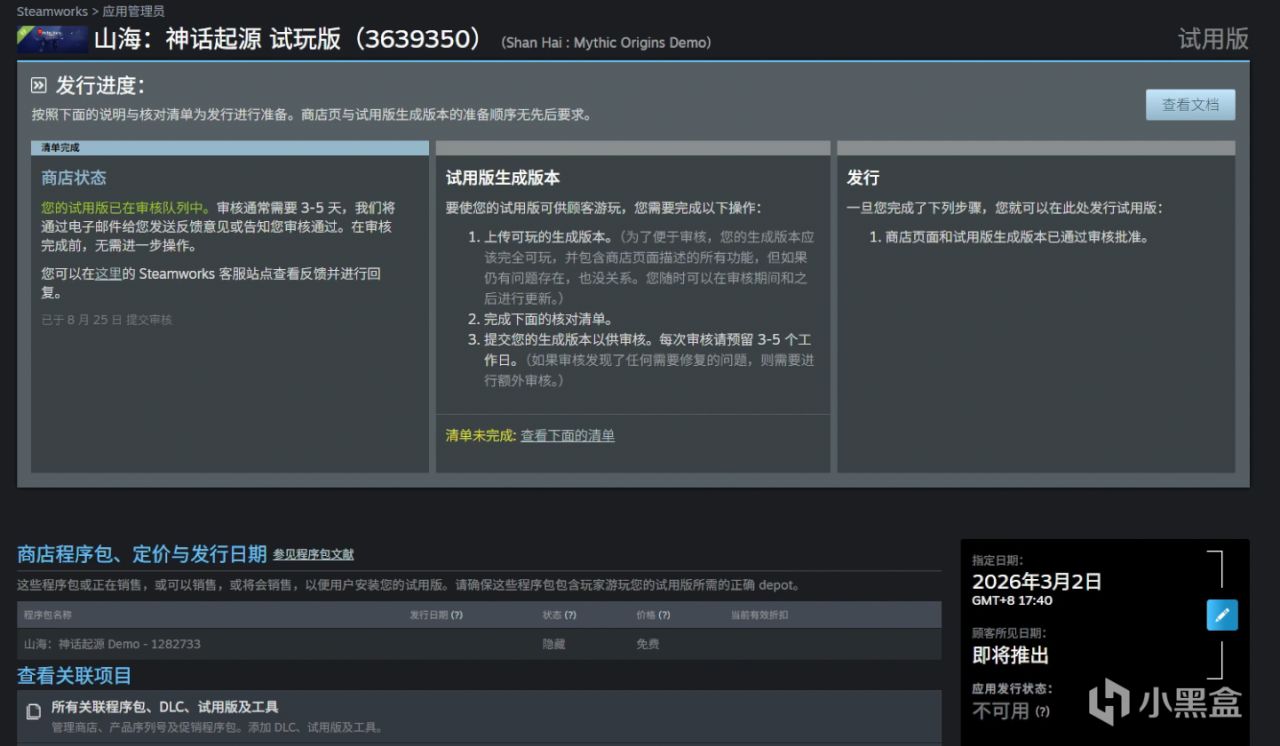
Task: Open the 查看下面的清单 link
Action: [x=568, y=435]
